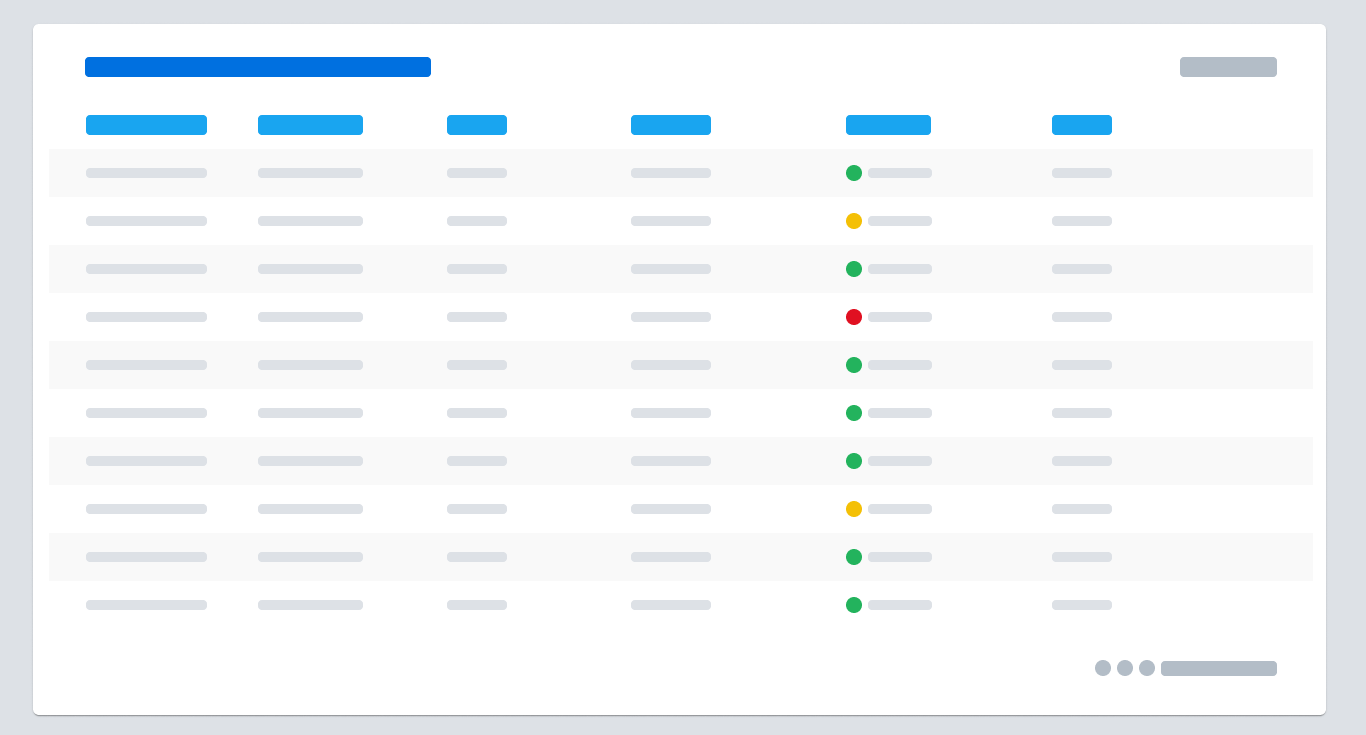Select last-column cell in the first table row
The image size is (1366, 735).
(x=1082, y=173)
